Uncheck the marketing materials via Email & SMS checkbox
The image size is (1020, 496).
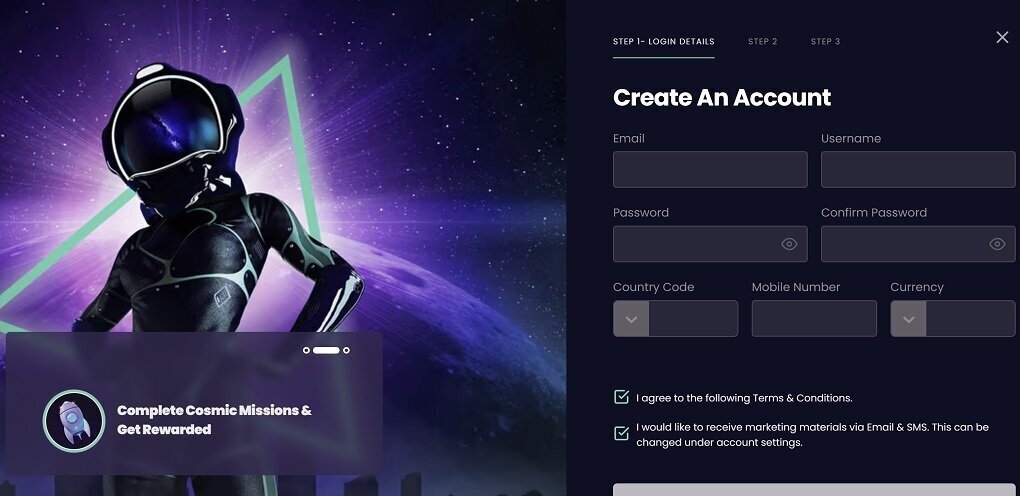tap(621, 433)
